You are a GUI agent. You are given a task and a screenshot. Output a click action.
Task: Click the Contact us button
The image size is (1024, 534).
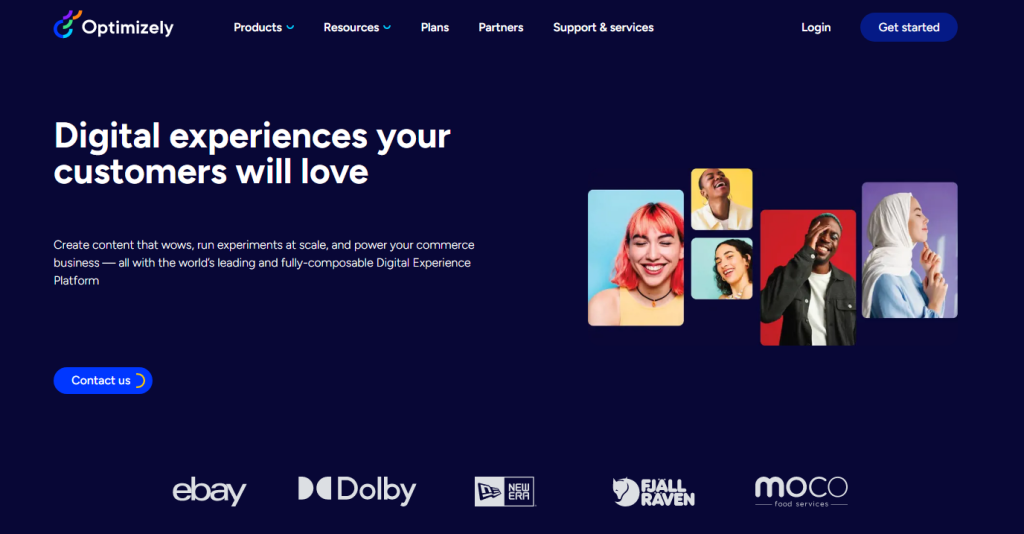(103, 381)
